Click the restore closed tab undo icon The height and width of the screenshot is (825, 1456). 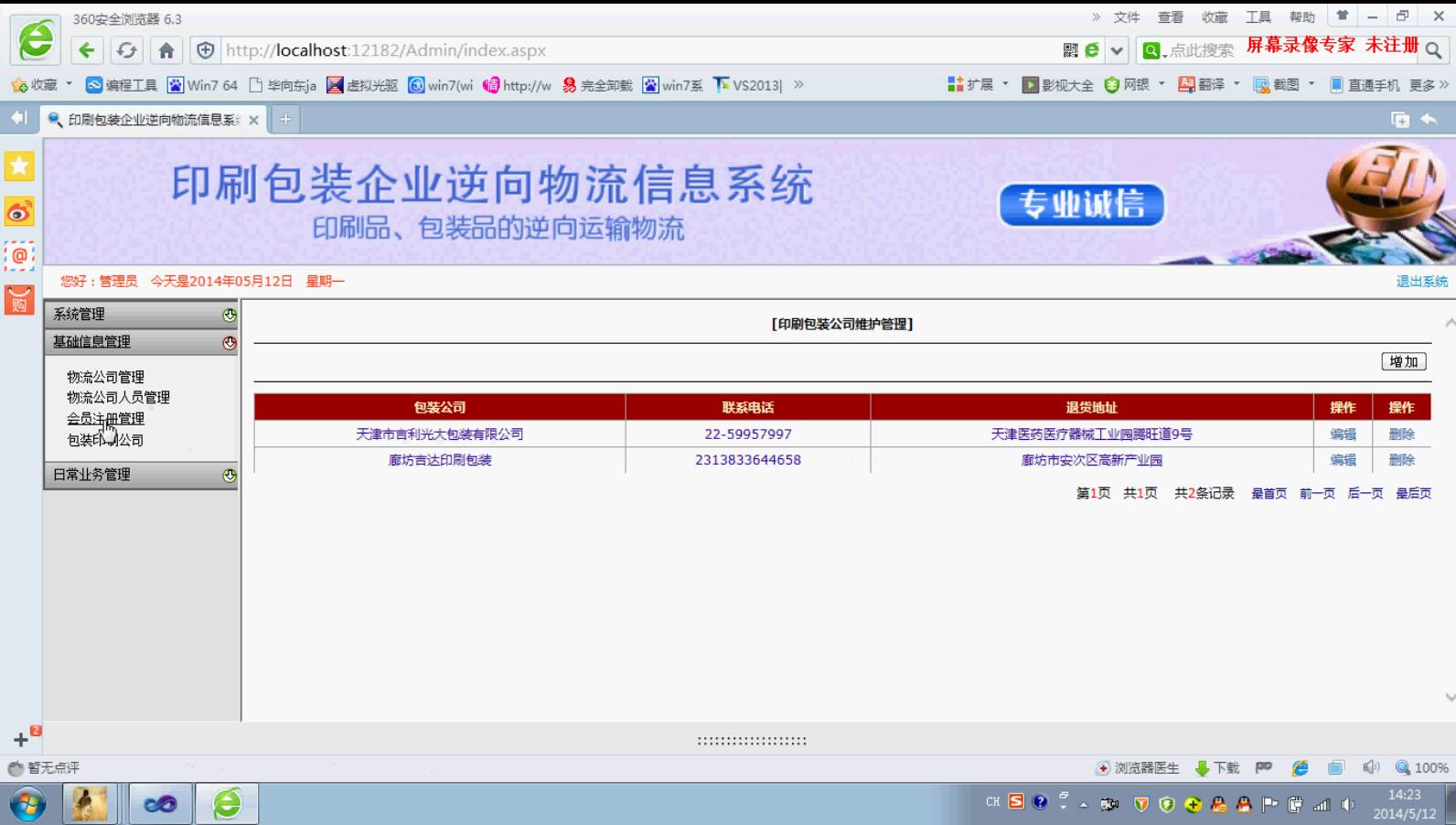click(x=1429, y=119)
